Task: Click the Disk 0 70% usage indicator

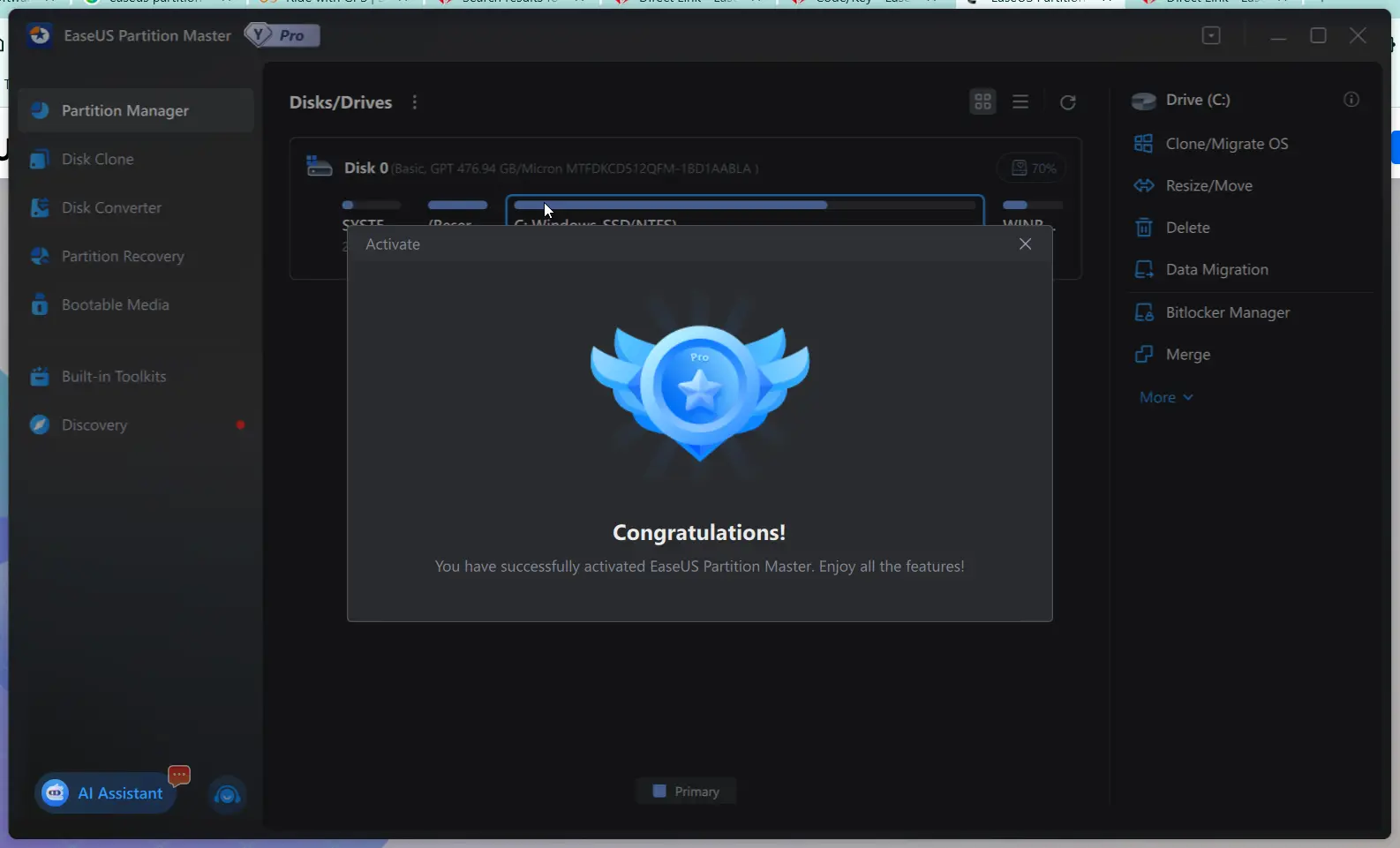Action: pos(1033,168)
